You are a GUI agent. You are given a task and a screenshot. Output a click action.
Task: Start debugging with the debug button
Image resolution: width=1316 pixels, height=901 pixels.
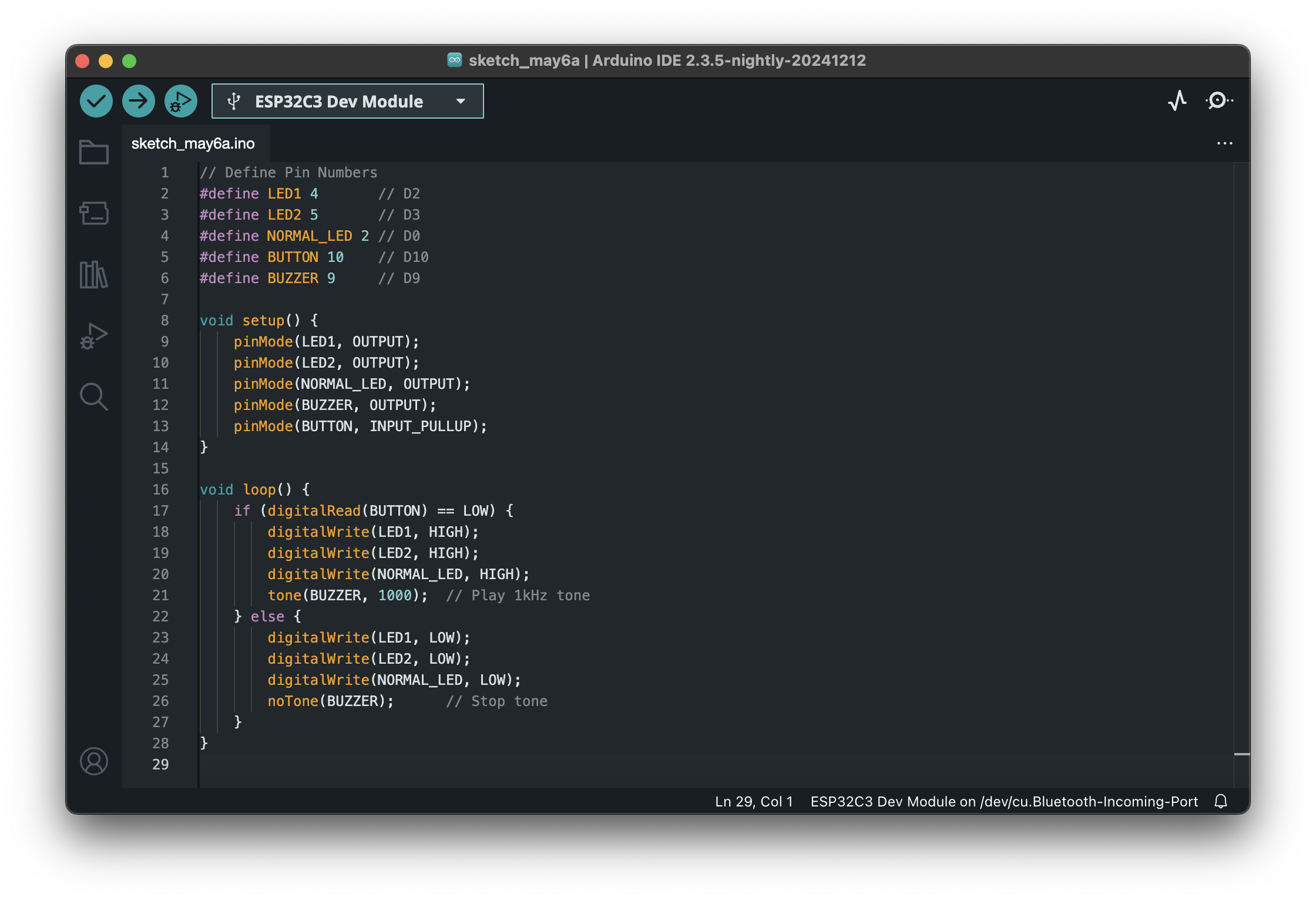181,101
